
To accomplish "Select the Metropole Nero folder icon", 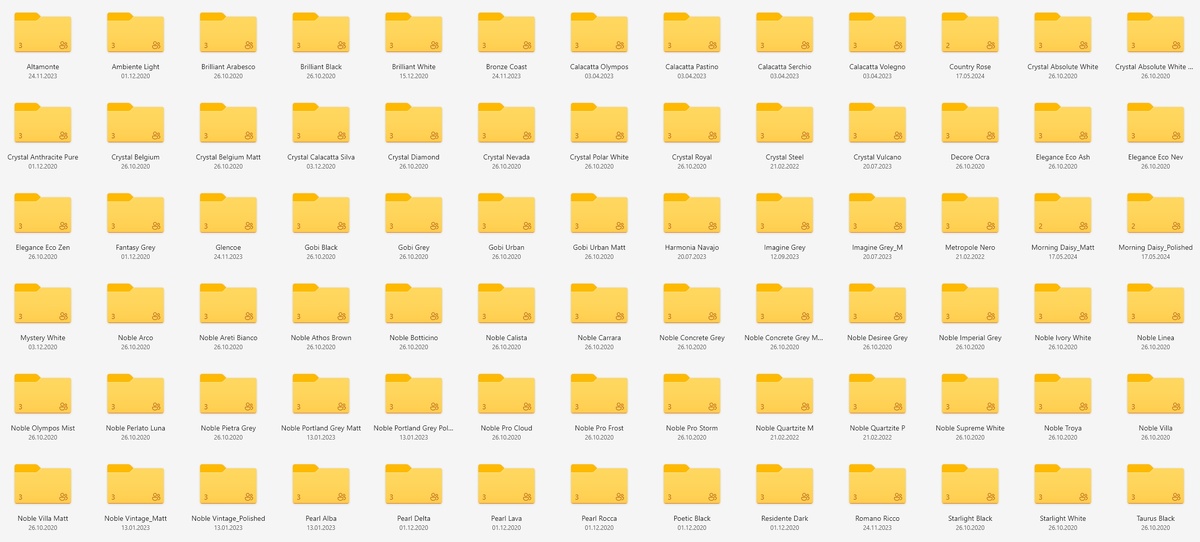I will tap(970, 213).
